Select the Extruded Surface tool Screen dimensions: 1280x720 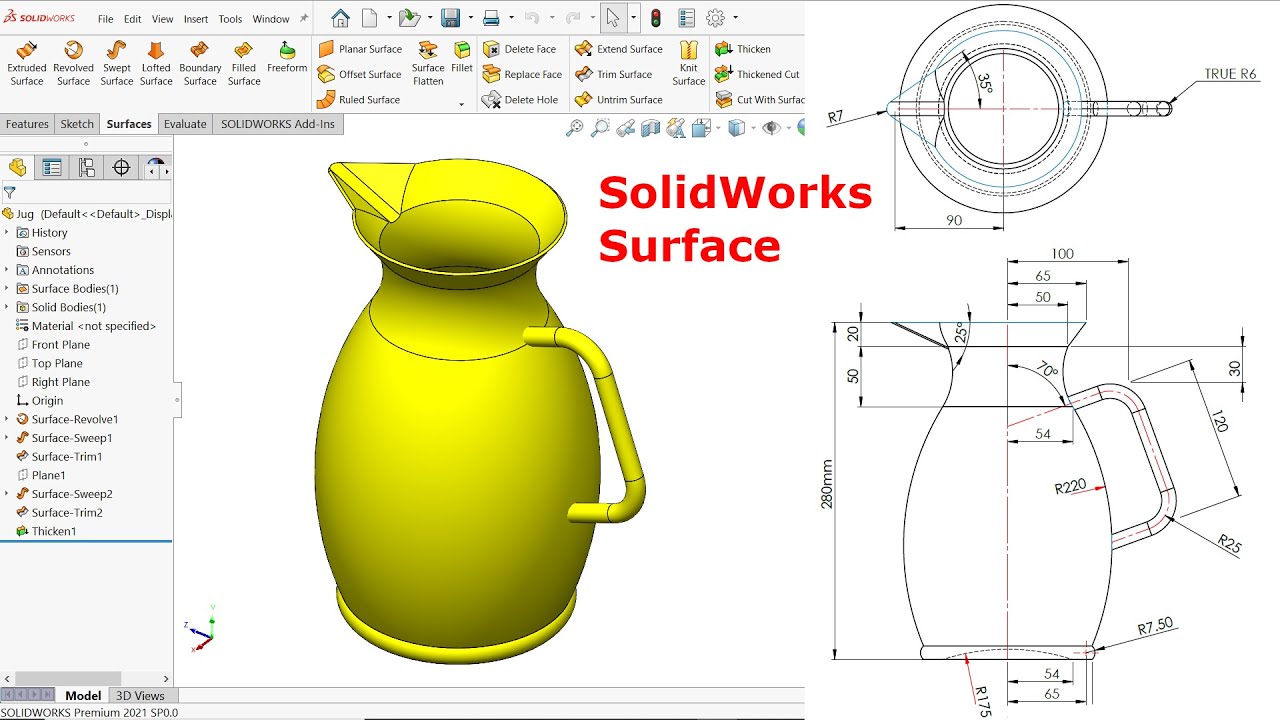(x=27, y=64)
